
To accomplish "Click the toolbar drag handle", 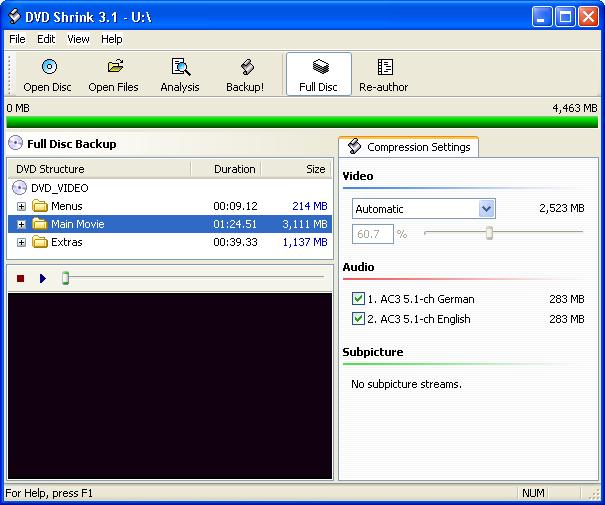I will pyautogui.click(x=10, y=74).
